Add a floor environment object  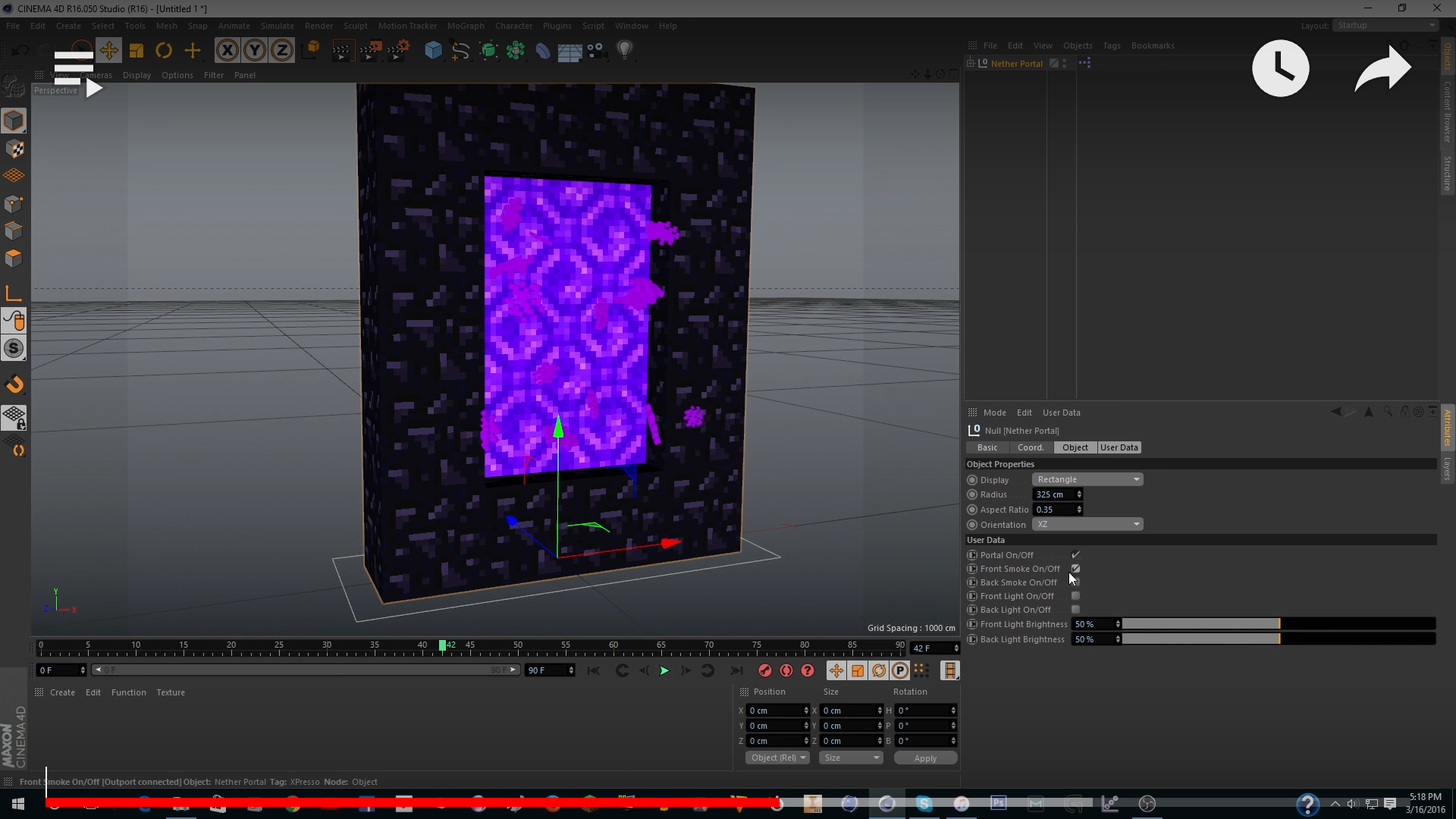570,51
